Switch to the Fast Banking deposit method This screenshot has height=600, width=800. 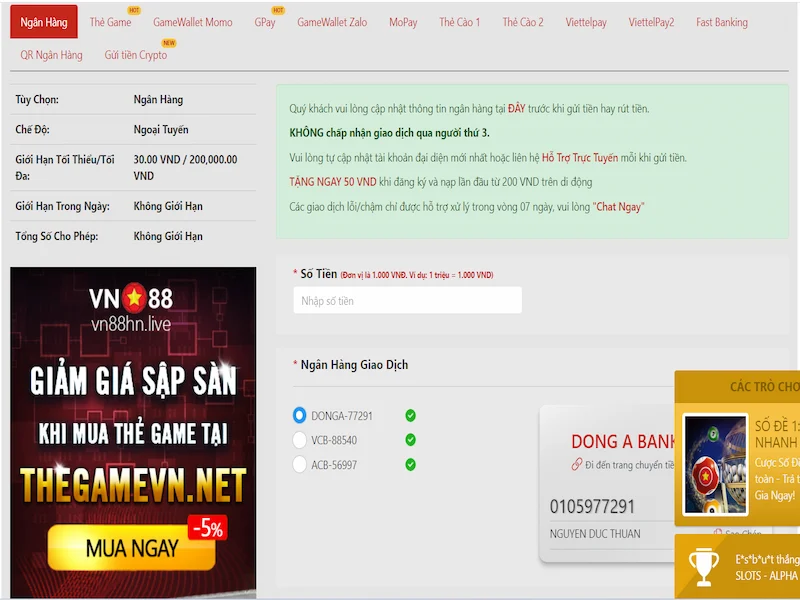[722, 22]
